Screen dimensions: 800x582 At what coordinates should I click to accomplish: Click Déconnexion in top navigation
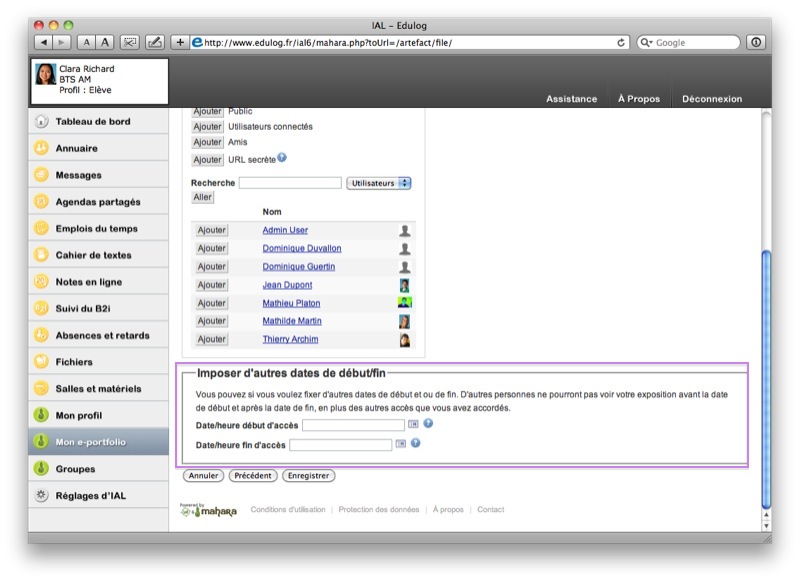point(712,99)
